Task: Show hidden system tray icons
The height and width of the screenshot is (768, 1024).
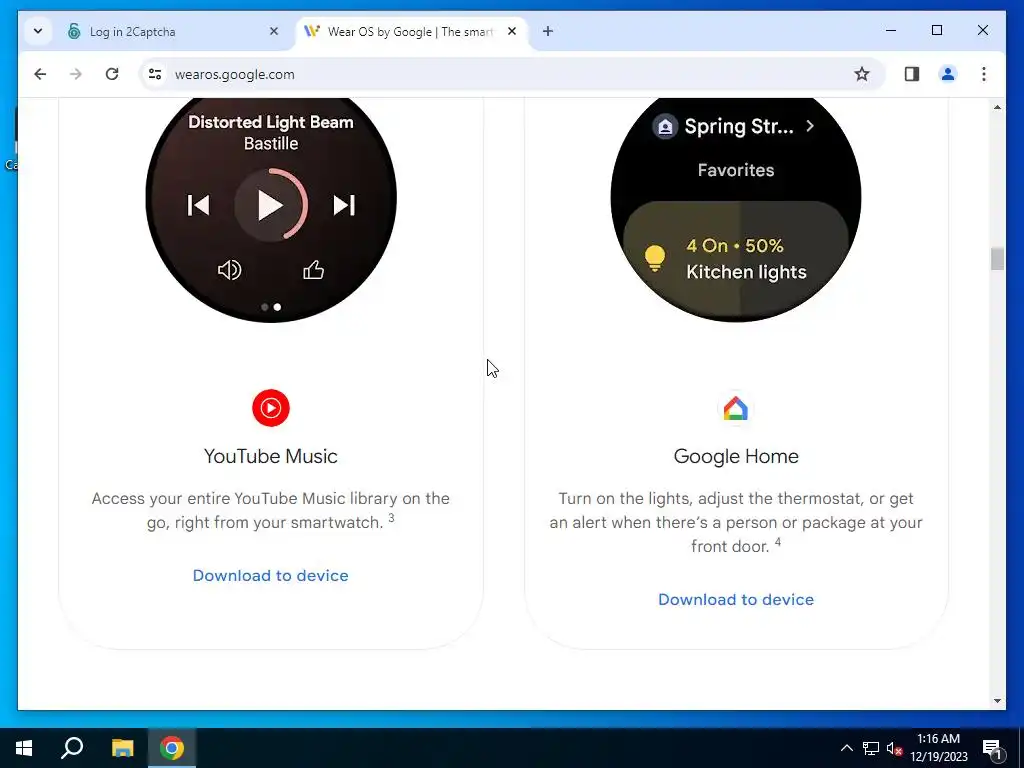Action: click(x=846, y=748)
